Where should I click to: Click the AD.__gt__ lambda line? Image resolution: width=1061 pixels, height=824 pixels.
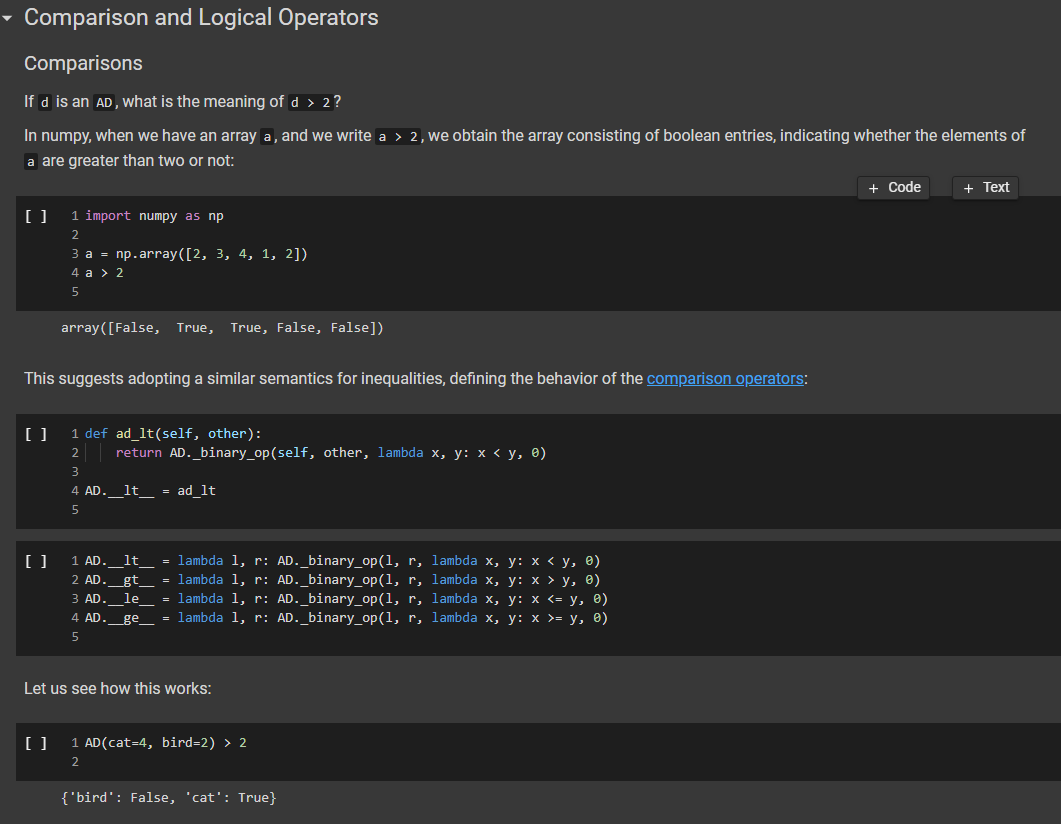[x=342, y=580]
